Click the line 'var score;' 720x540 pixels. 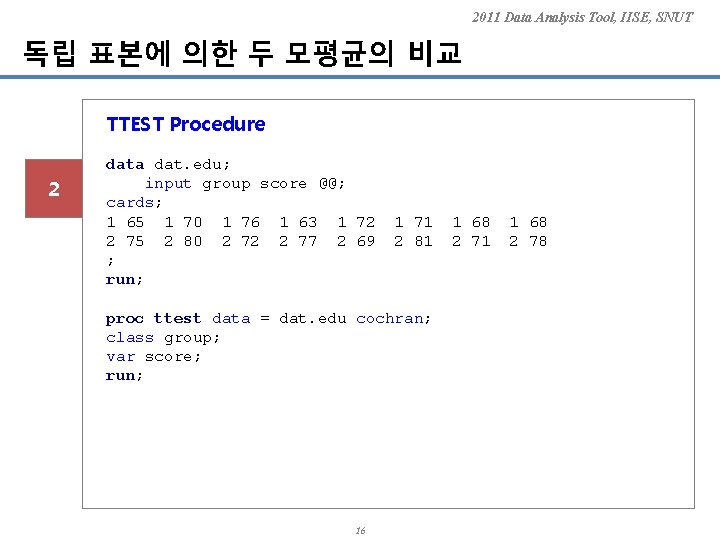[153, 357]
